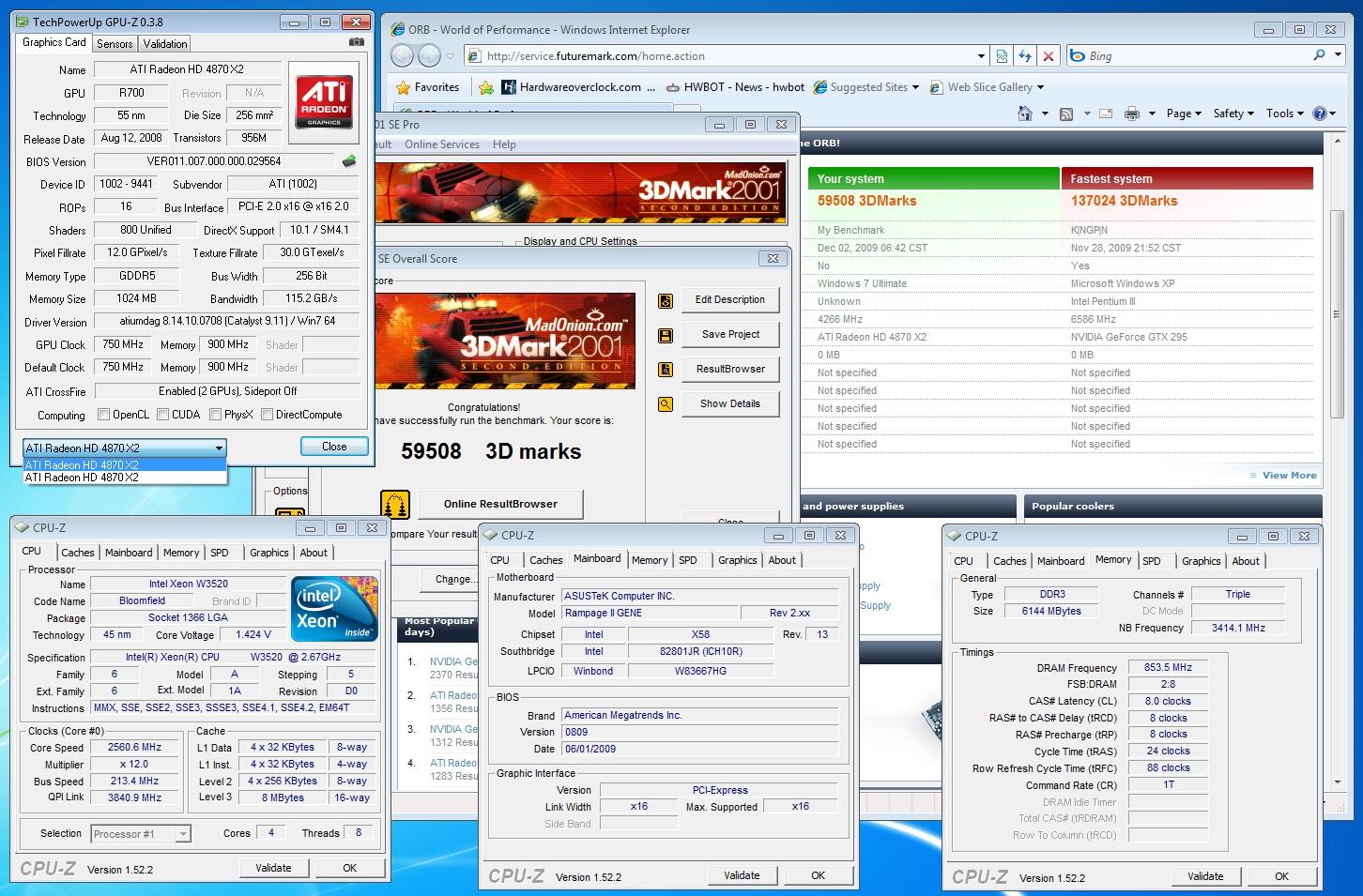1363x896 pixels.
Task: Click the Edit Description icon in 3DMark2001
Action: tap(666, 300)
